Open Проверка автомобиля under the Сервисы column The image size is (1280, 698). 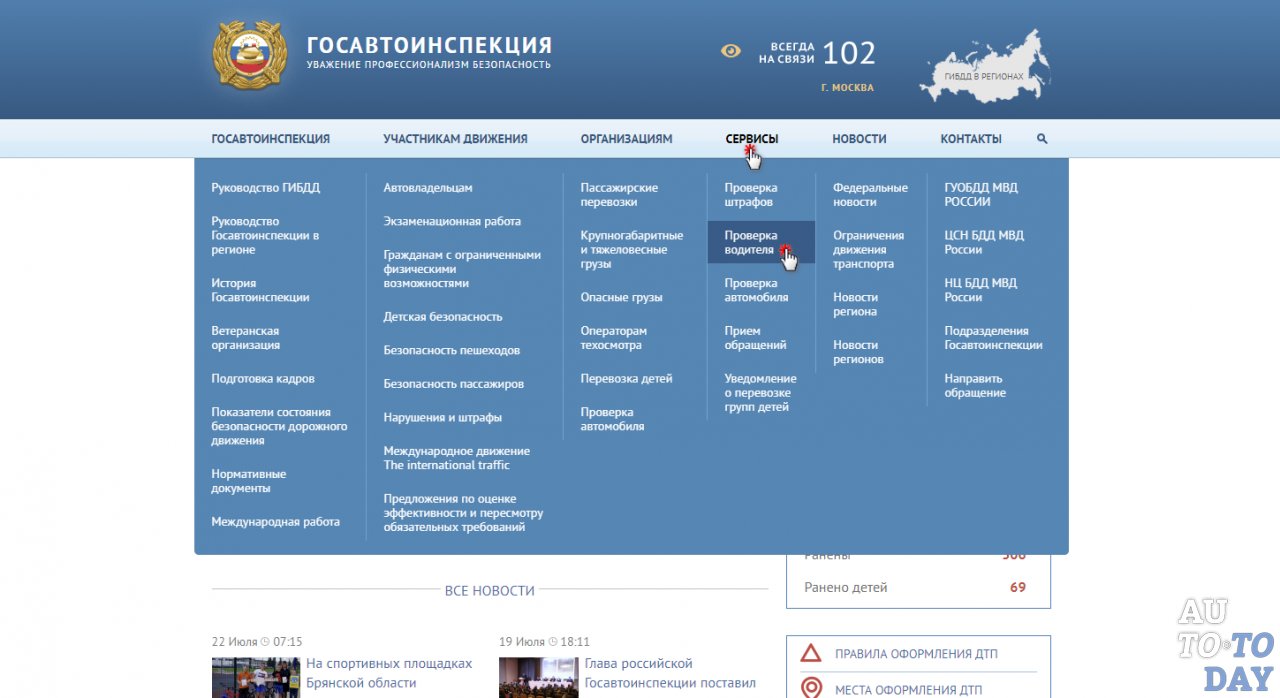(x=756, y=290)
